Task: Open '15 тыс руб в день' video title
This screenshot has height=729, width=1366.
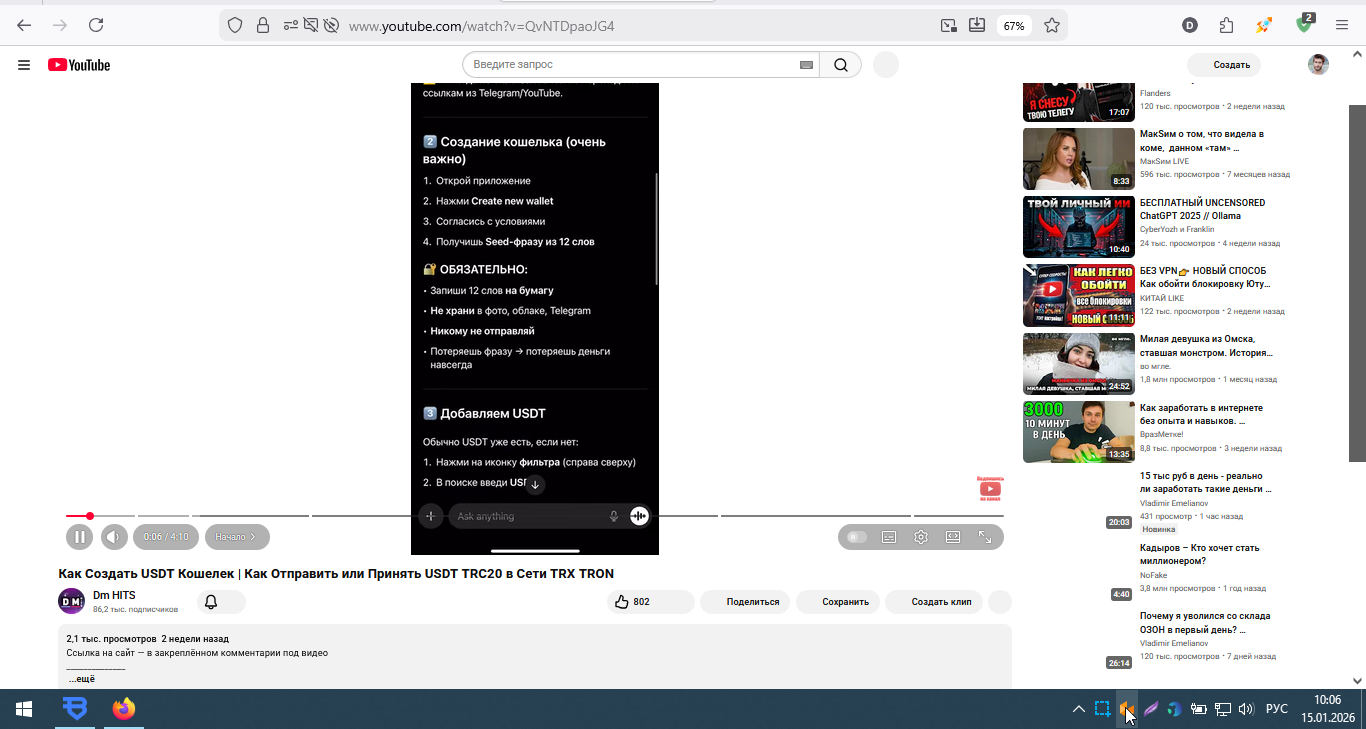Action: [1206, 483]
